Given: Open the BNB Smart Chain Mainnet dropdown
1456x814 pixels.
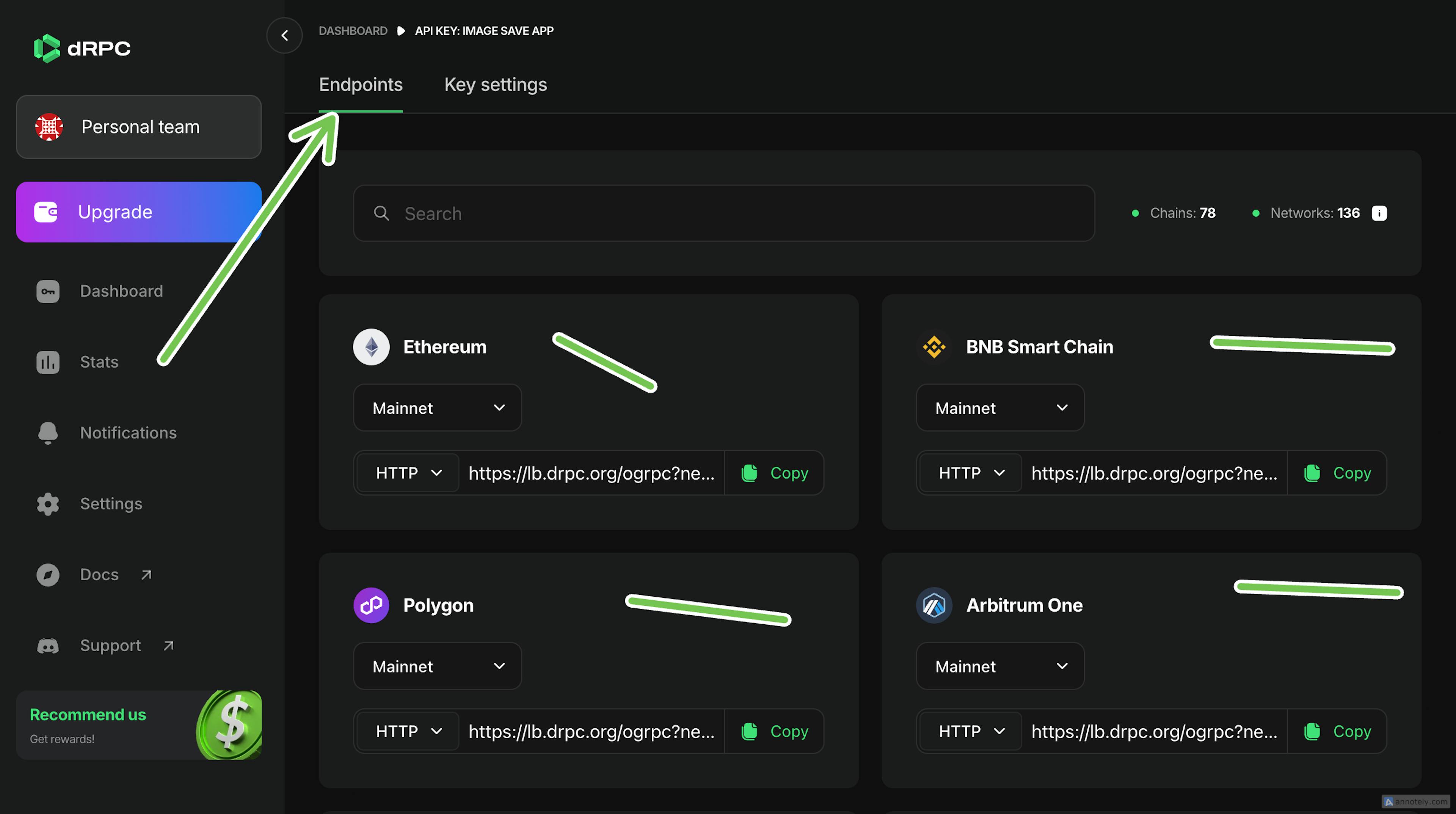Looking at the screenshot, I should tap(1001, 407).
